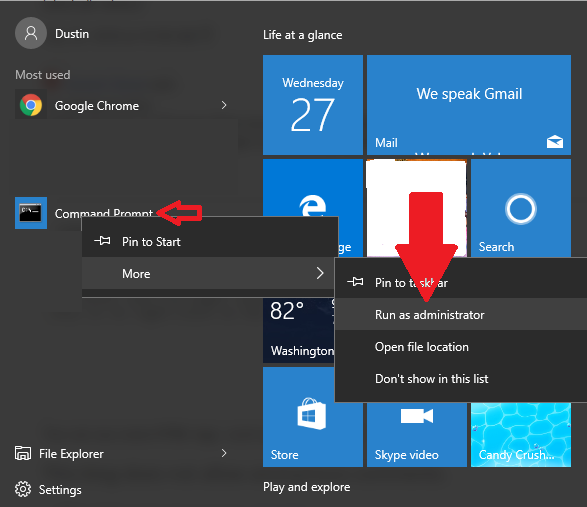Open the File Explorer folder icon
This screenshot has width=587, height=507.
(x=23, y=453)
